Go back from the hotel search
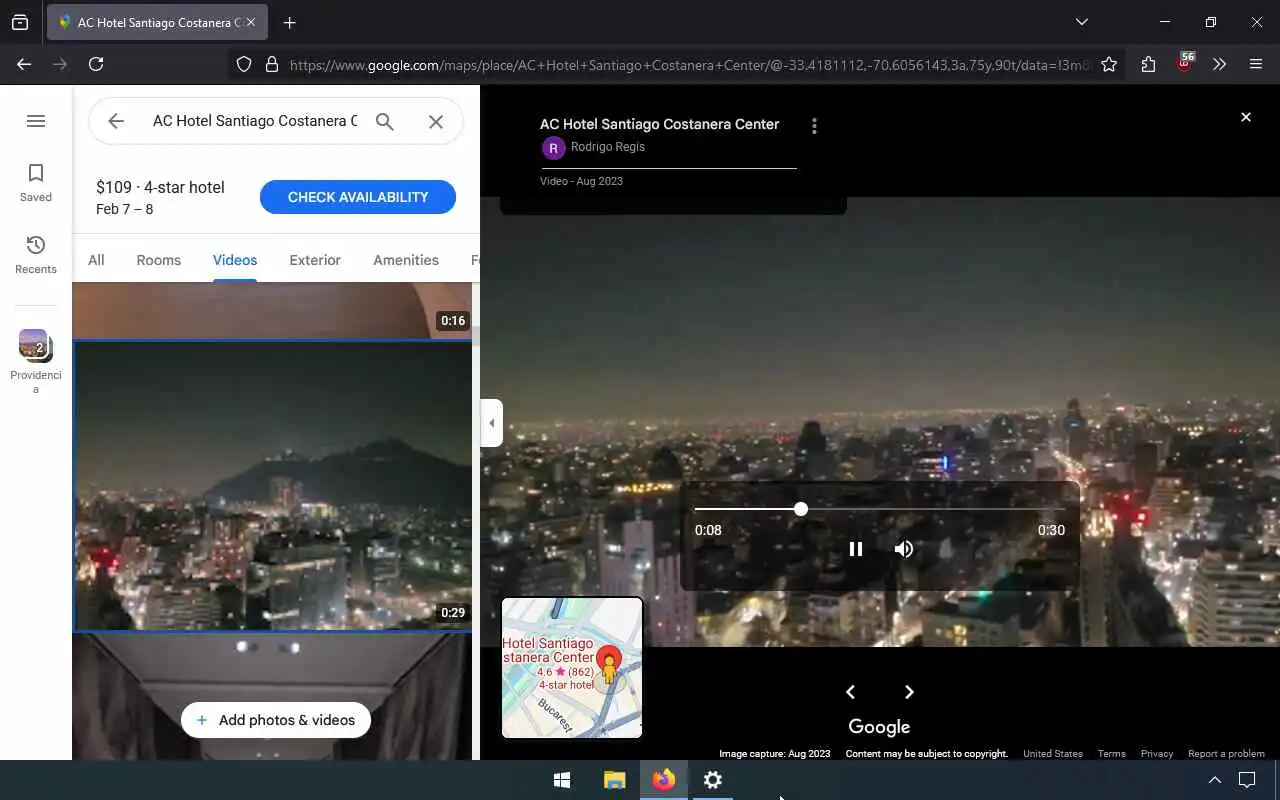The width and height of the screenshot is (1280, 800). tap(116, 121)
